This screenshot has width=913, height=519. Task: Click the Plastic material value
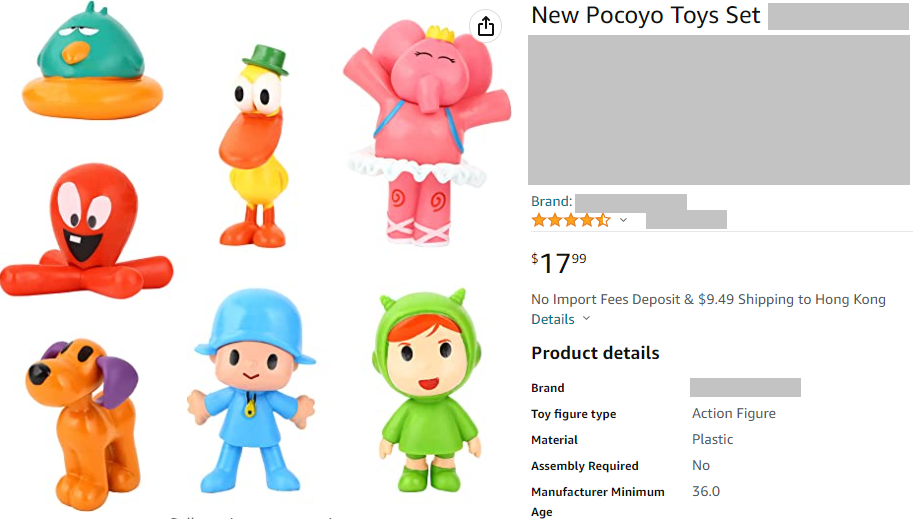point(712,439)
